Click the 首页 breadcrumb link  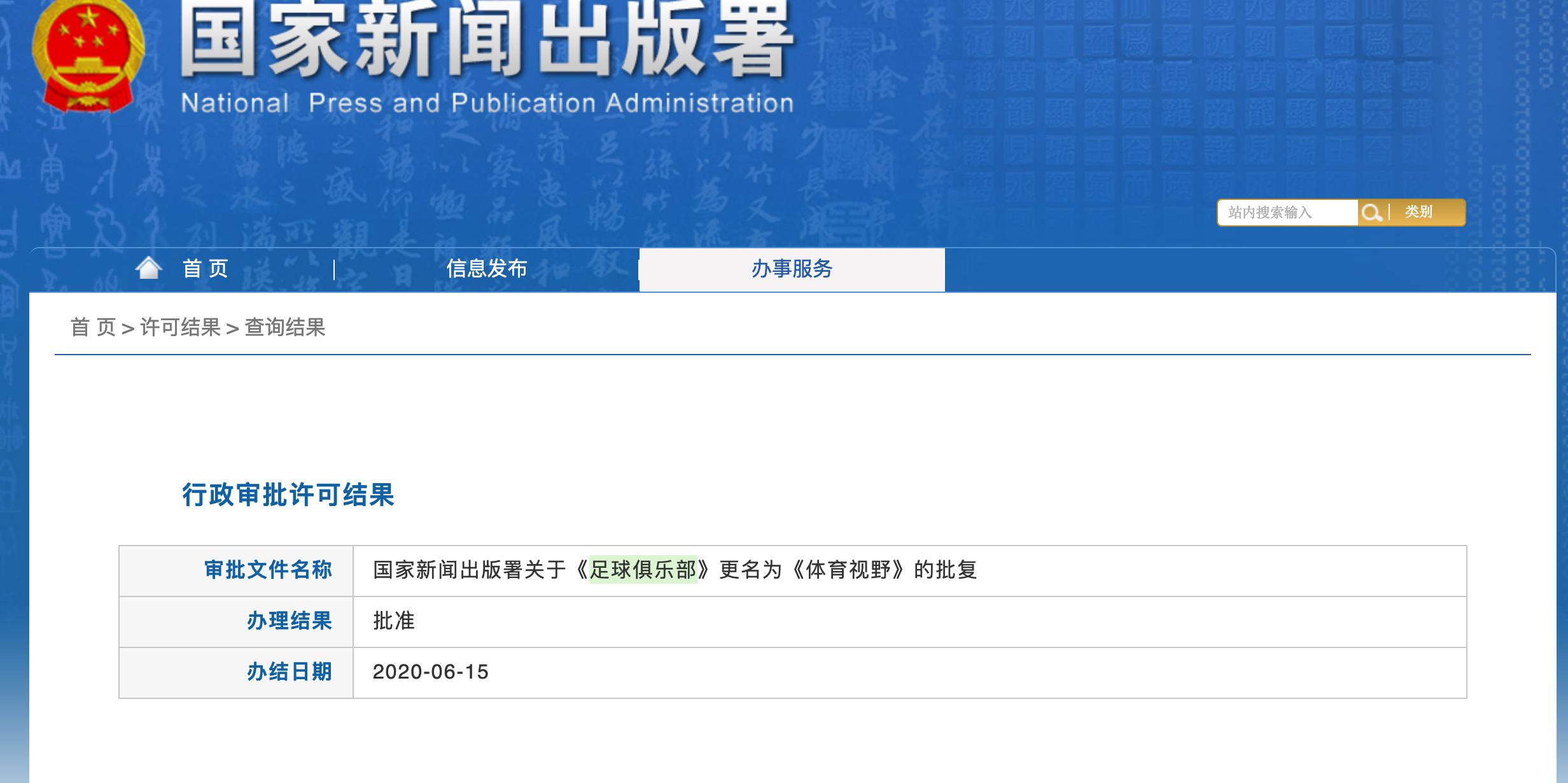[93, 327]
